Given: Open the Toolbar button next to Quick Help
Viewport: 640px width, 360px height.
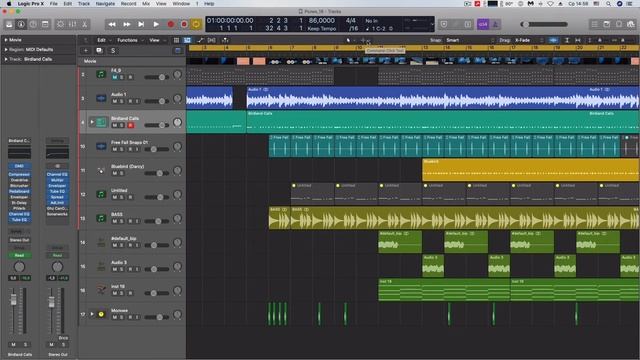Looking at the screenshot, I should (x=45, y=24).
